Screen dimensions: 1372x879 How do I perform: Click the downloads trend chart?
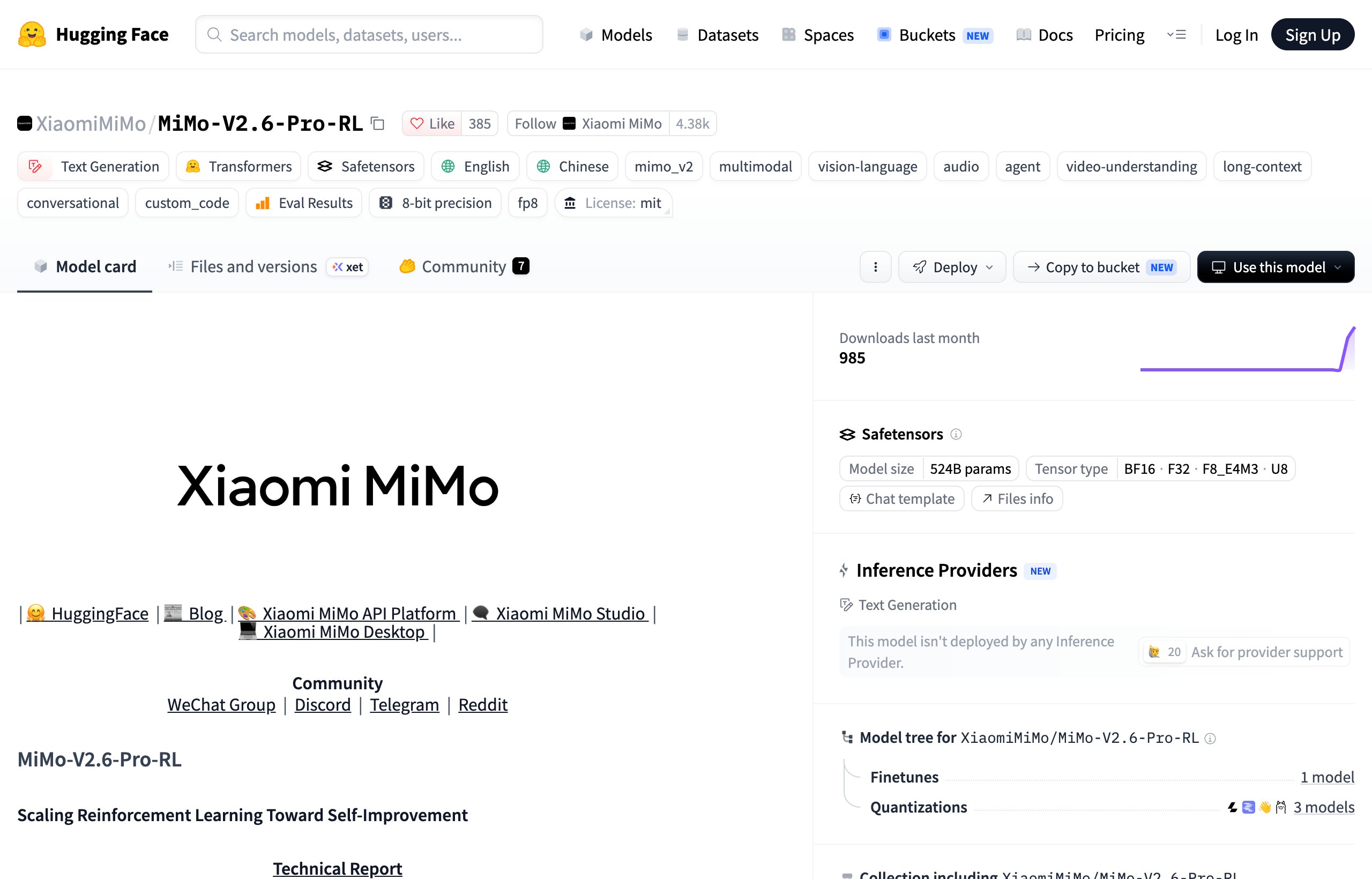point(1248,349)
